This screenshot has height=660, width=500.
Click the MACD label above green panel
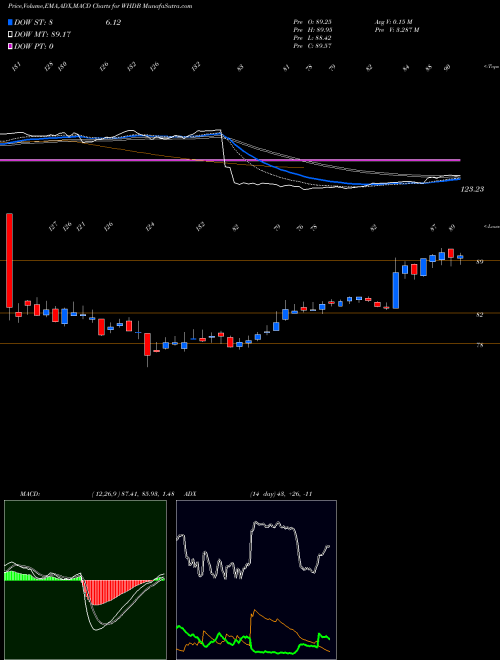[x=29, y=494]
